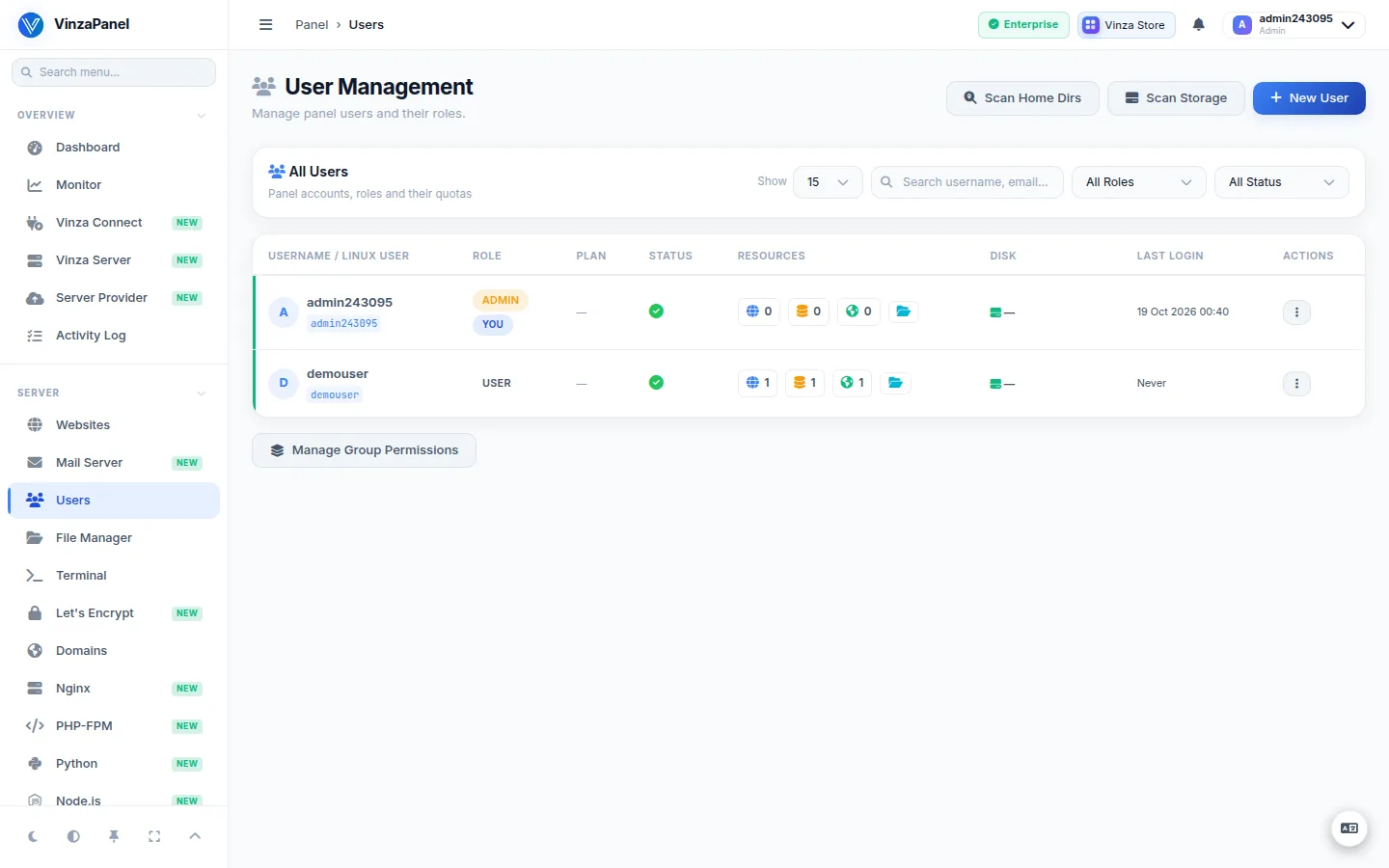The width and height of the screenshot is (1389, 868).
Task: Toggle dark mode moon icon
Action: pyautogui.click(x=33, y=837)
